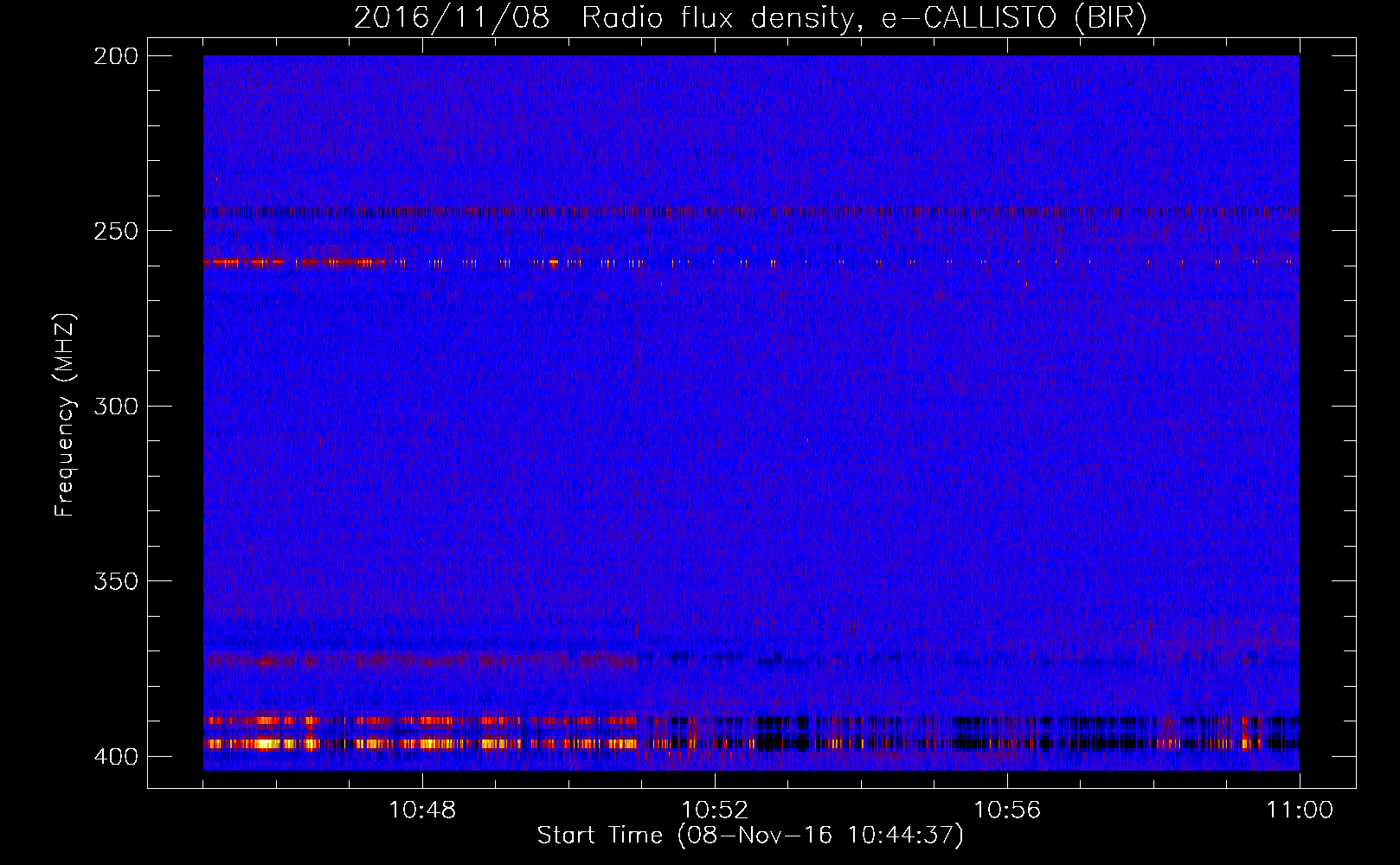Click the red emission band near 260 MHz
Screen dimensions: 1400x865
pos(294,262)
